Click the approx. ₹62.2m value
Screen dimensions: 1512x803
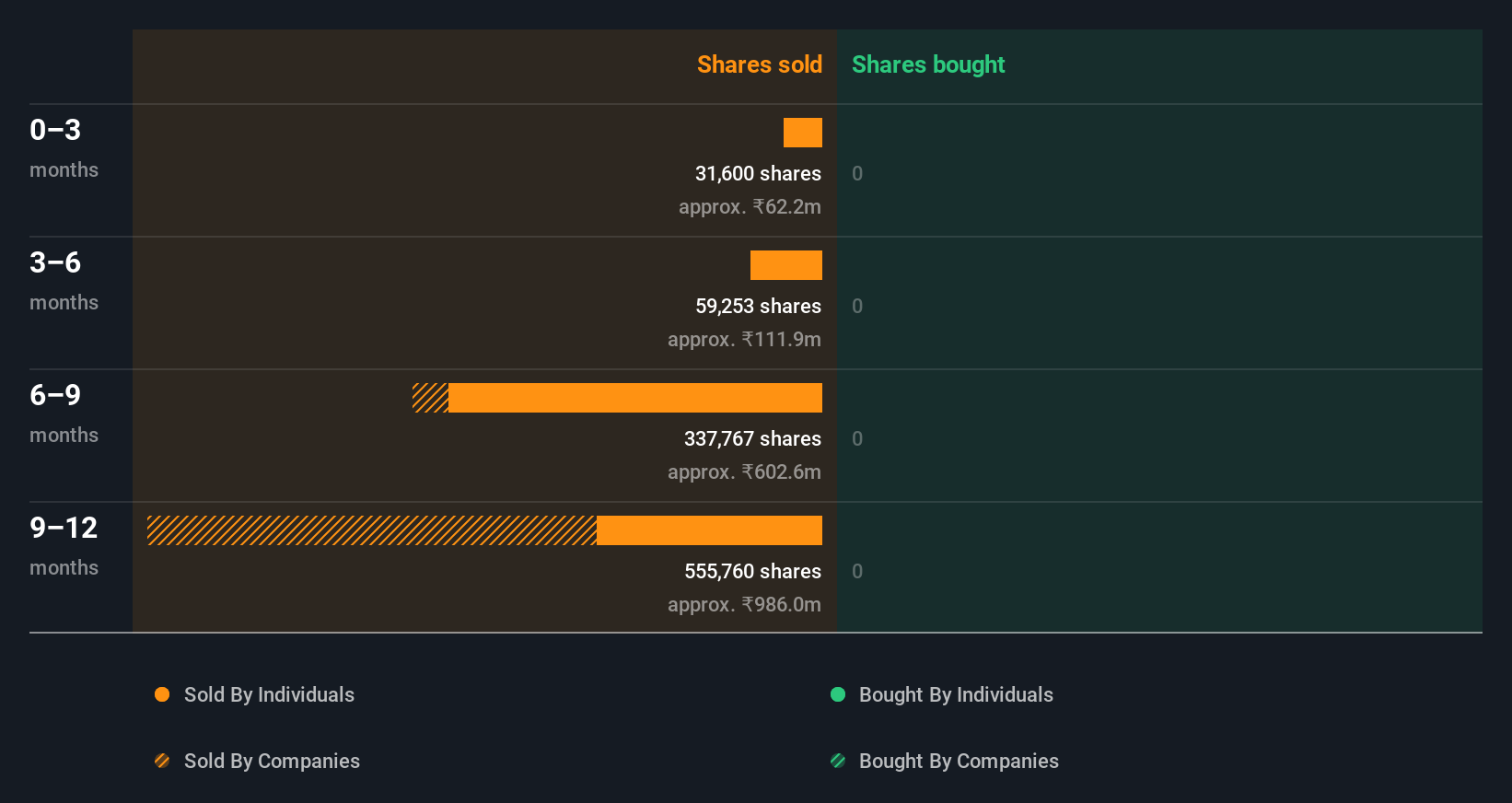(750, 206)
